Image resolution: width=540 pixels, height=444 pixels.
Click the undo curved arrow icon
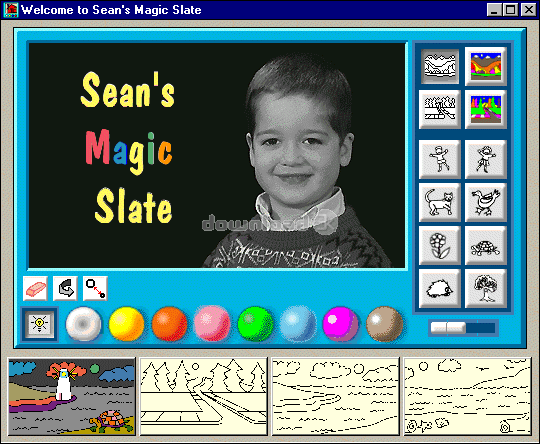[x=65, y=288]
